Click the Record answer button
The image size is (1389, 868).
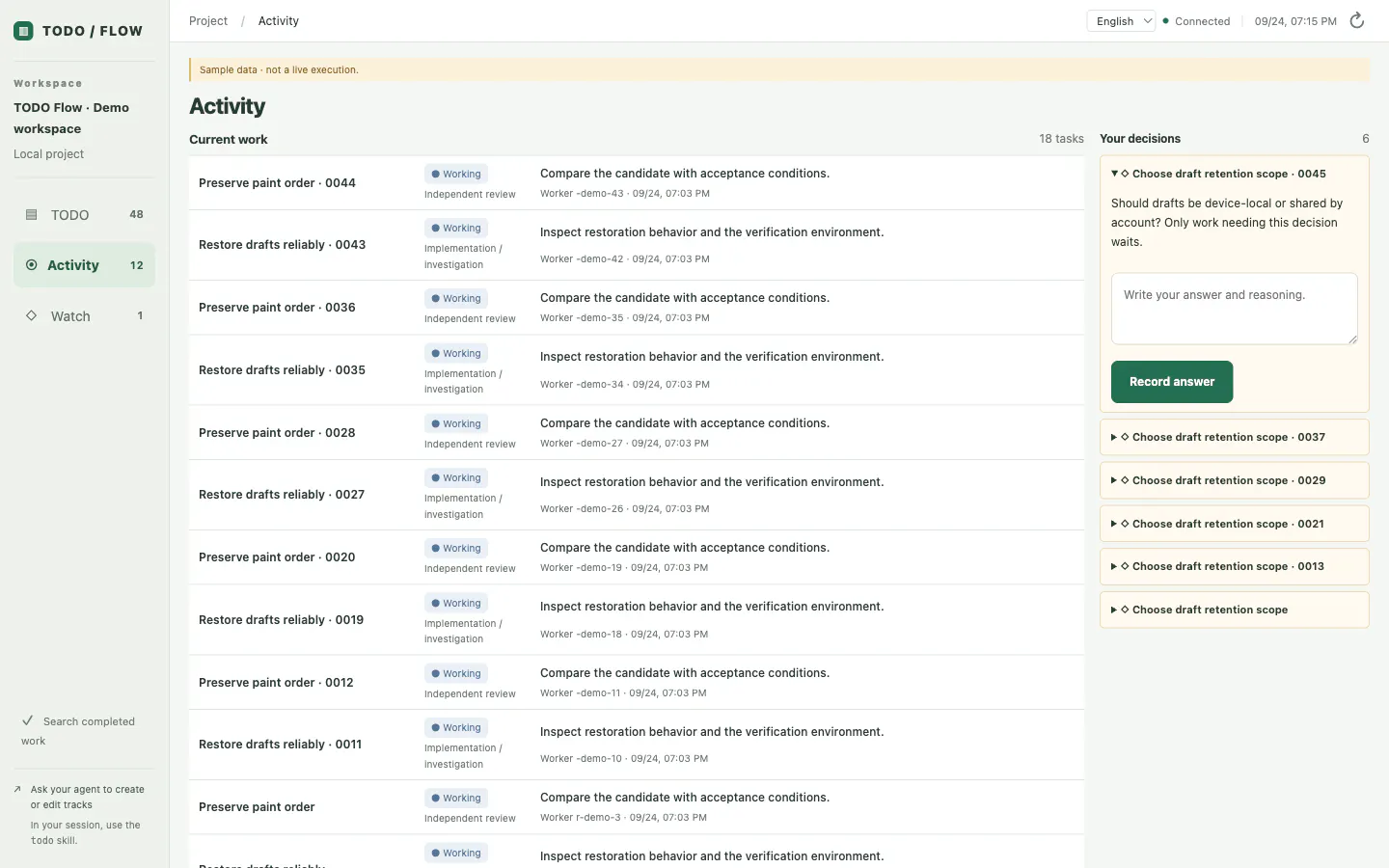pos(1172,382)
